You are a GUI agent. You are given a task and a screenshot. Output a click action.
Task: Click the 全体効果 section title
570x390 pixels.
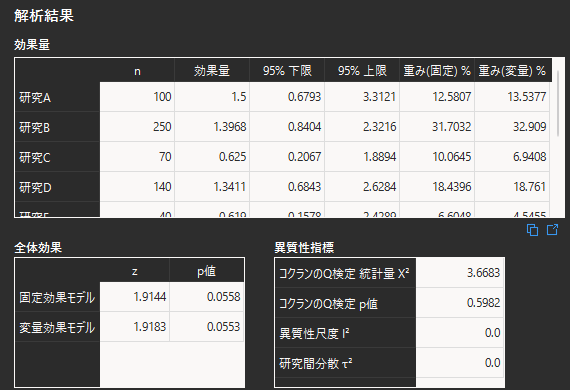click(x=38, y=248)
